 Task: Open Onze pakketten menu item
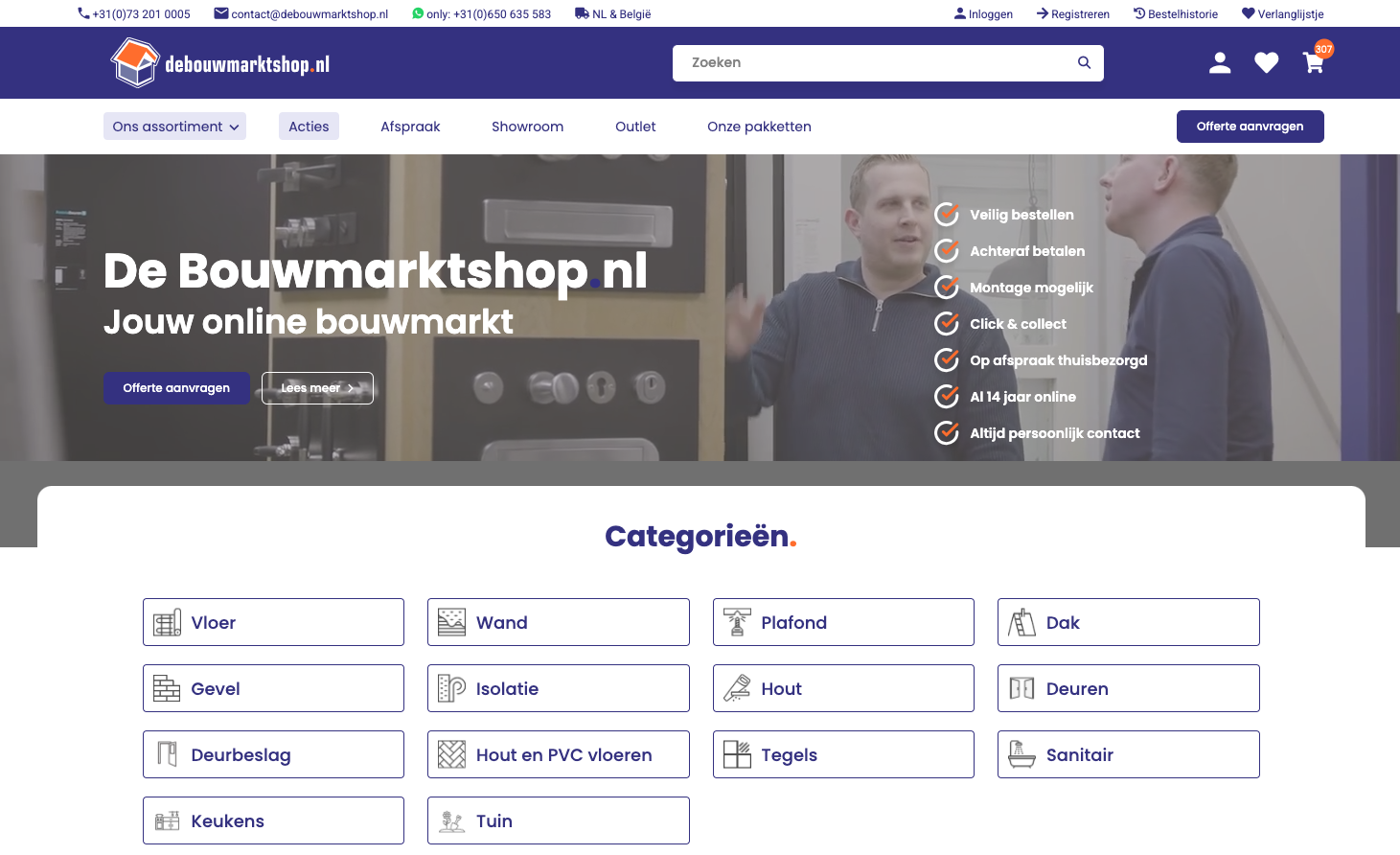click(759, 127)
